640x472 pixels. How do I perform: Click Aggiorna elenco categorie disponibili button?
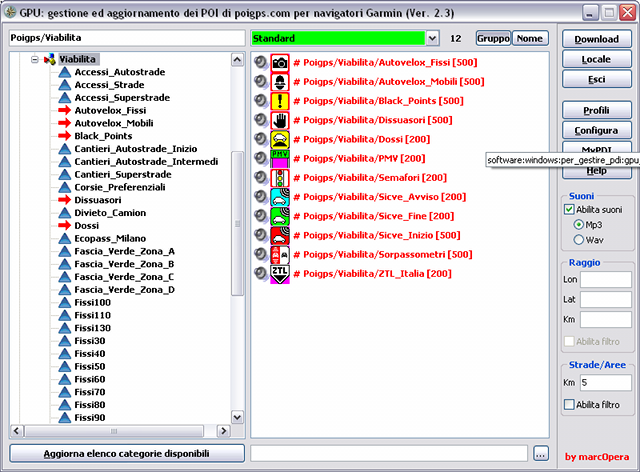(127, 453)
